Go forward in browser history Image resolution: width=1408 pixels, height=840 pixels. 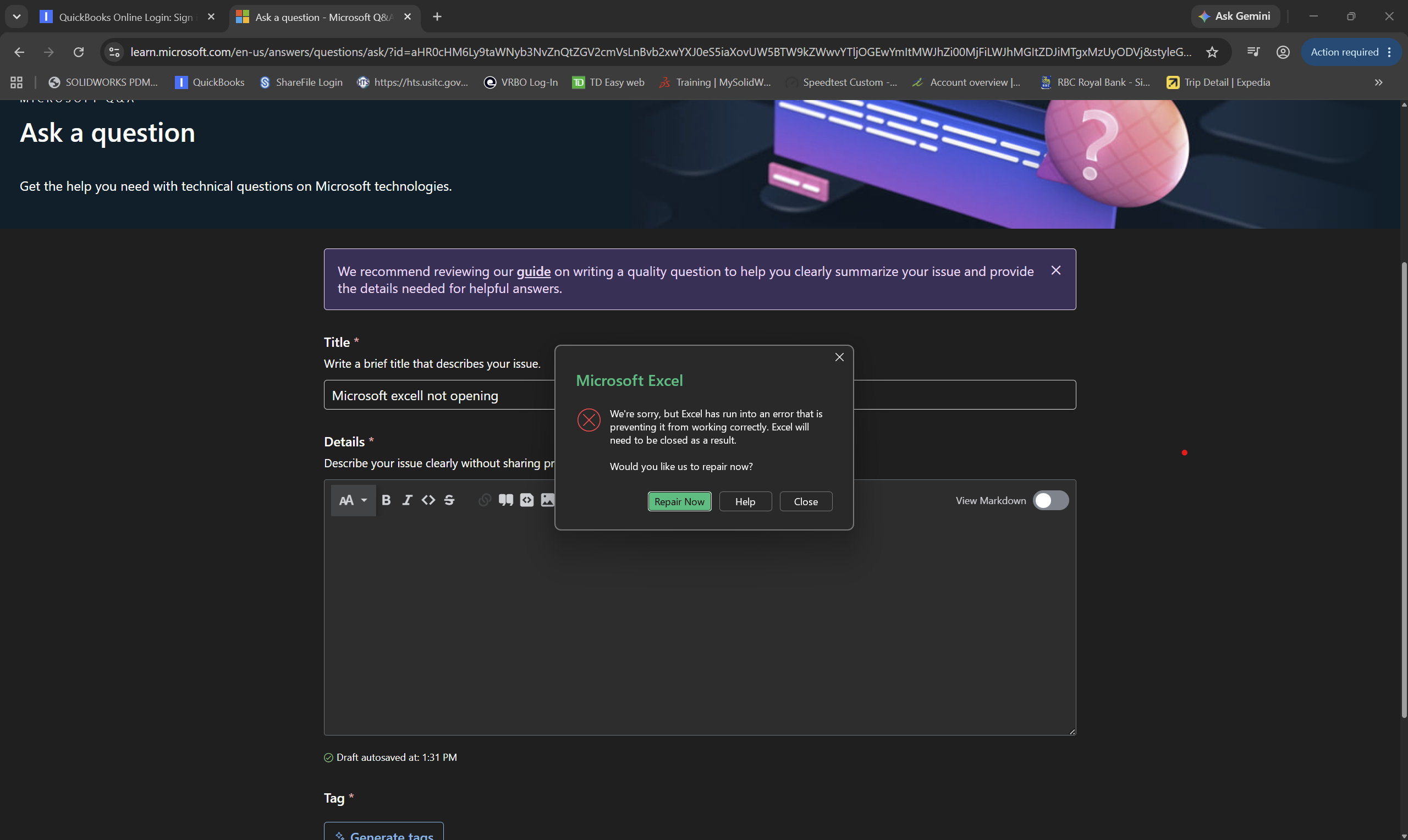(x=49, y=52)
